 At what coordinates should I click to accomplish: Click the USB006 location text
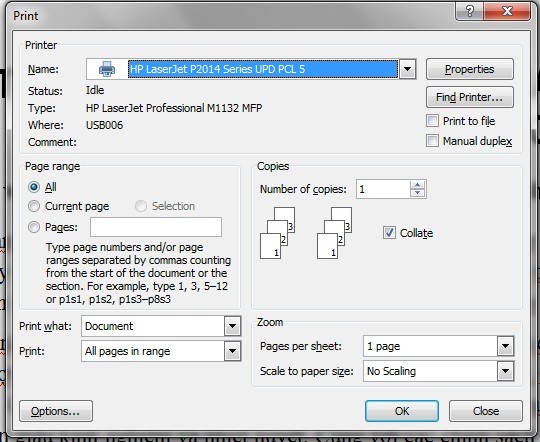tap(104, 125)
